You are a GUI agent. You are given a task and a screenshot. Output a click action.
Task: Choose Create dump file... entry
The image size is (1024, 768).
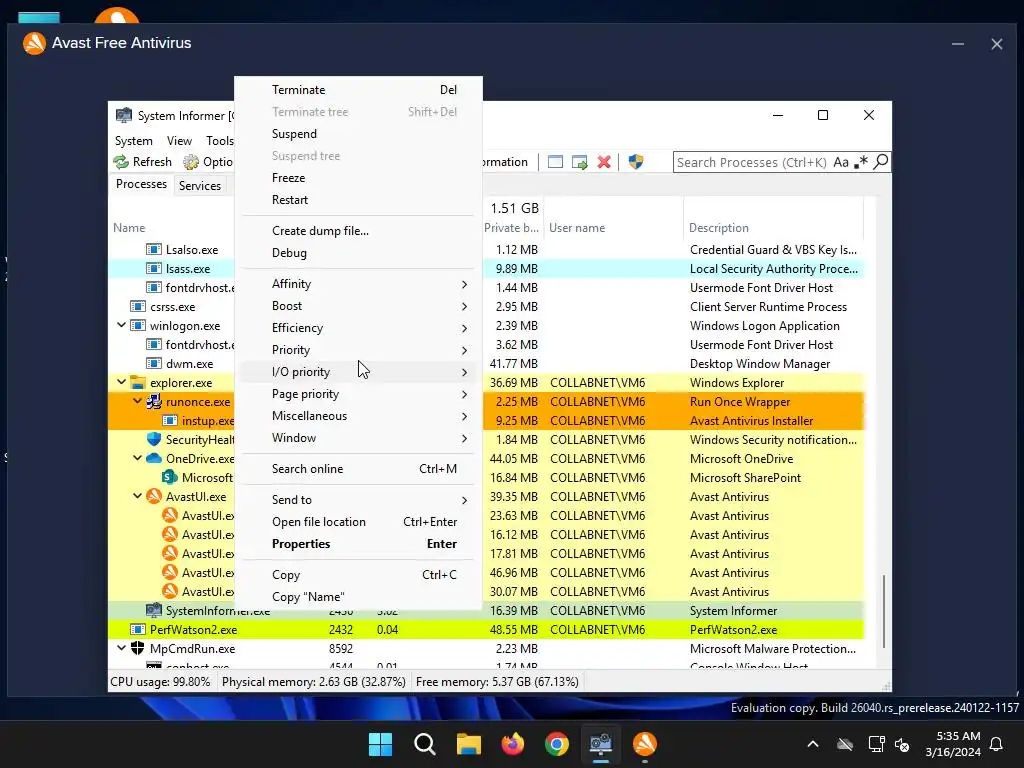(359, 231)
